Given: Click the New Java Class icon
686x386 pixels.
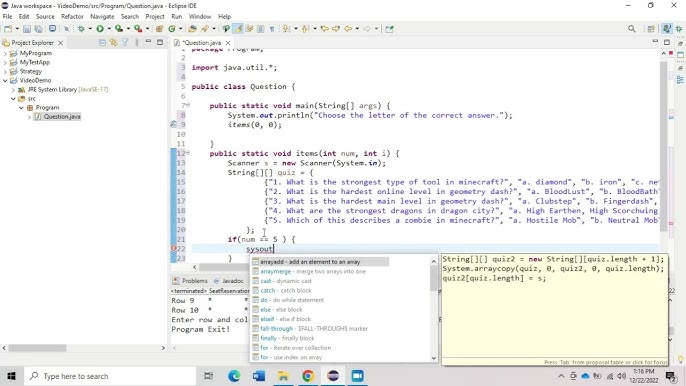Looking at the screenshot, I should coord(172,29).
